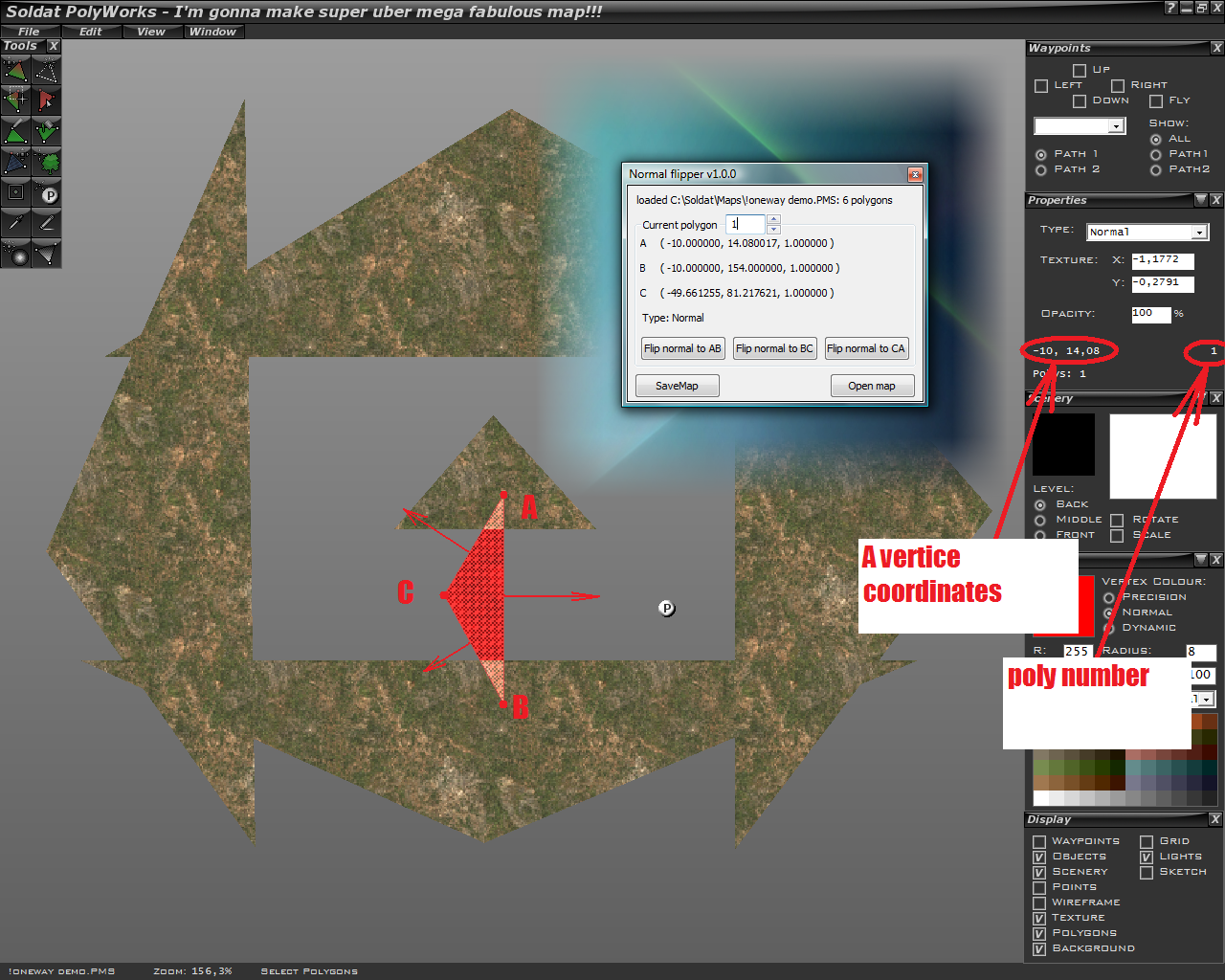This screenshot has height=980, width=1225.
Task: Choose the Scenery placement tree tool
Action: [x=46, y=162]
